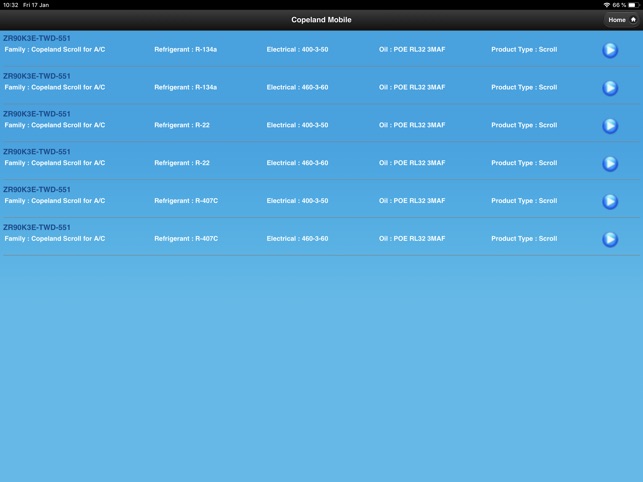The width and height of the screenshot is (643, 482).
Task: Open details arrow for R-407C 400-3-50 row
Action: pos(610,201)
